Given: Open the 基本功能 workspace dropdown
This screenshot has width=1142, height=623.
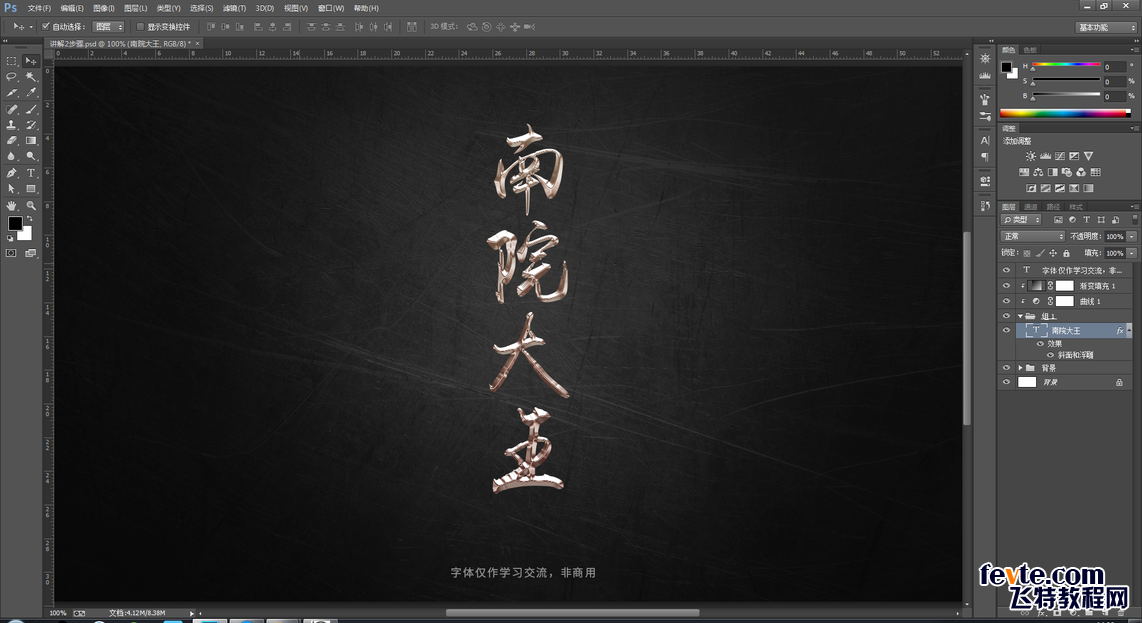Looking at the screenshot, I should click(x=1106, y=27).
